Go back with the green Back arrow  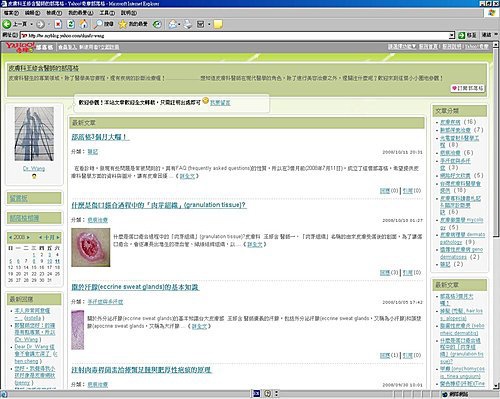(7, 24)
